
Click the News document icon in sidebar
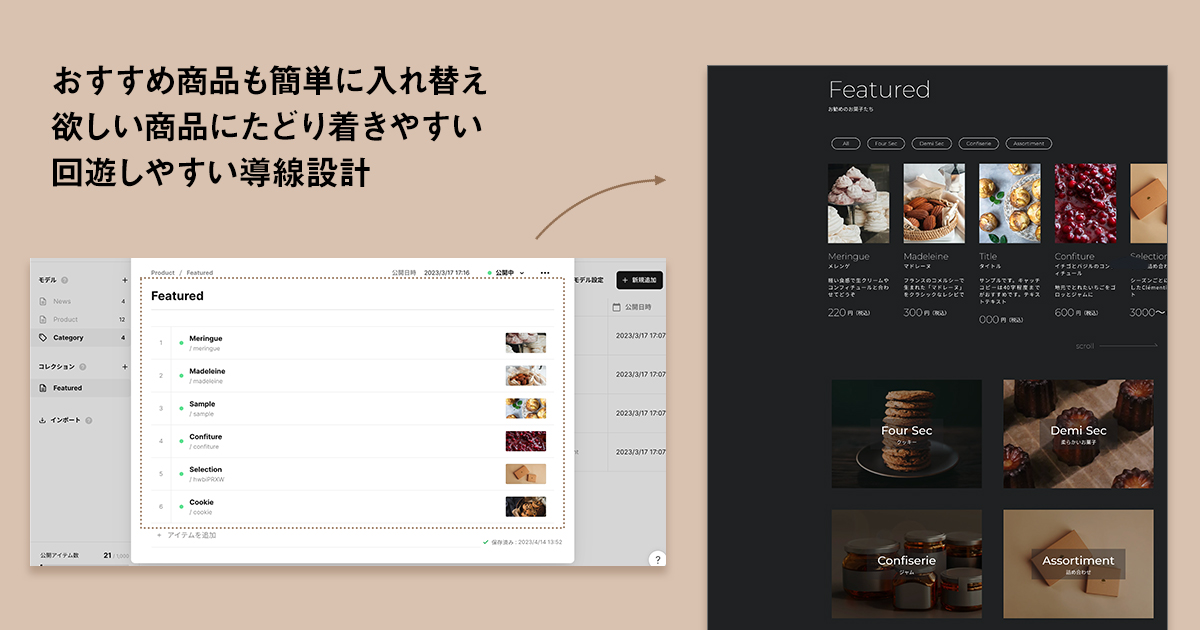pos(43,301)
